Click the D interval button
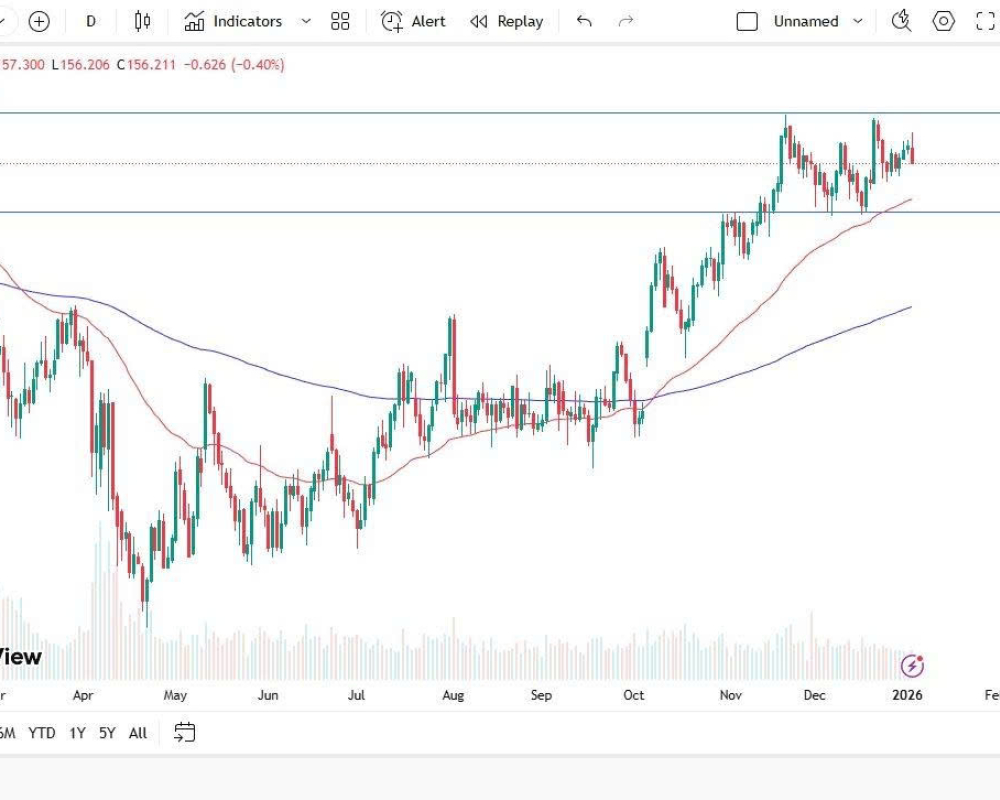This screenshot has height=800, width=1000. coord(90,20)
